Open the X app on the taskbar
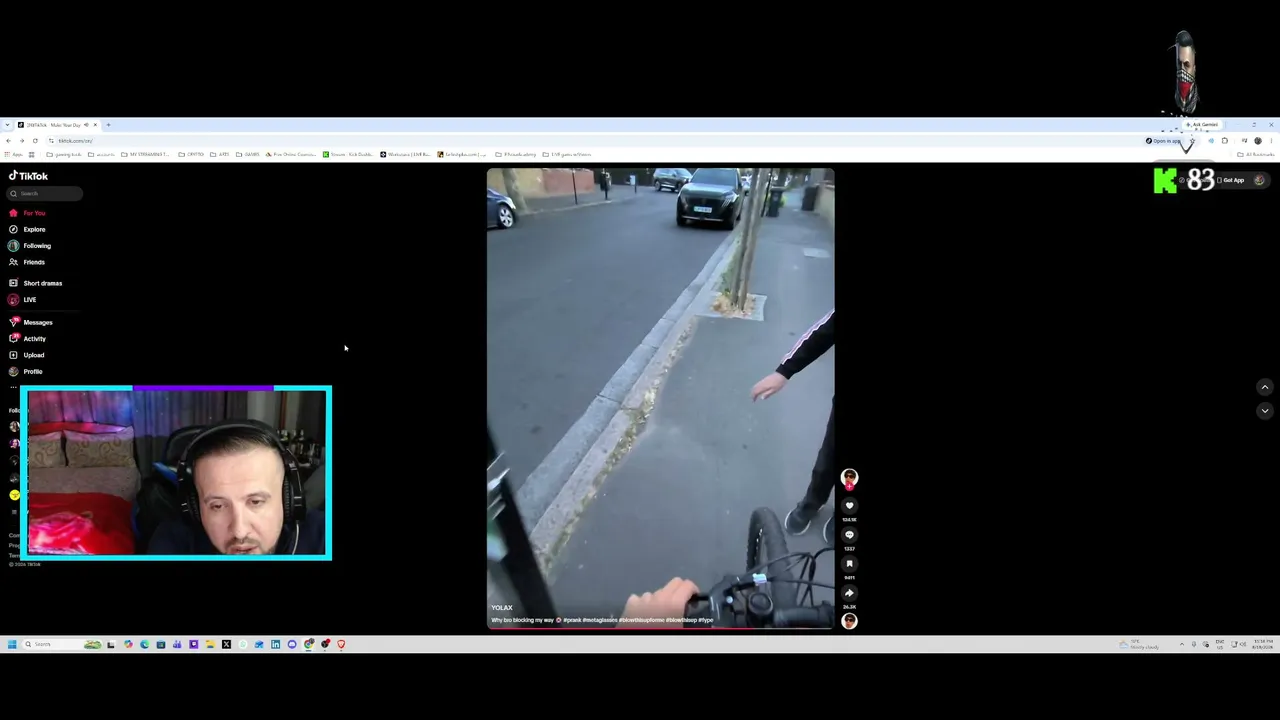Screen dimensions: 1280x720 (226, 644)
